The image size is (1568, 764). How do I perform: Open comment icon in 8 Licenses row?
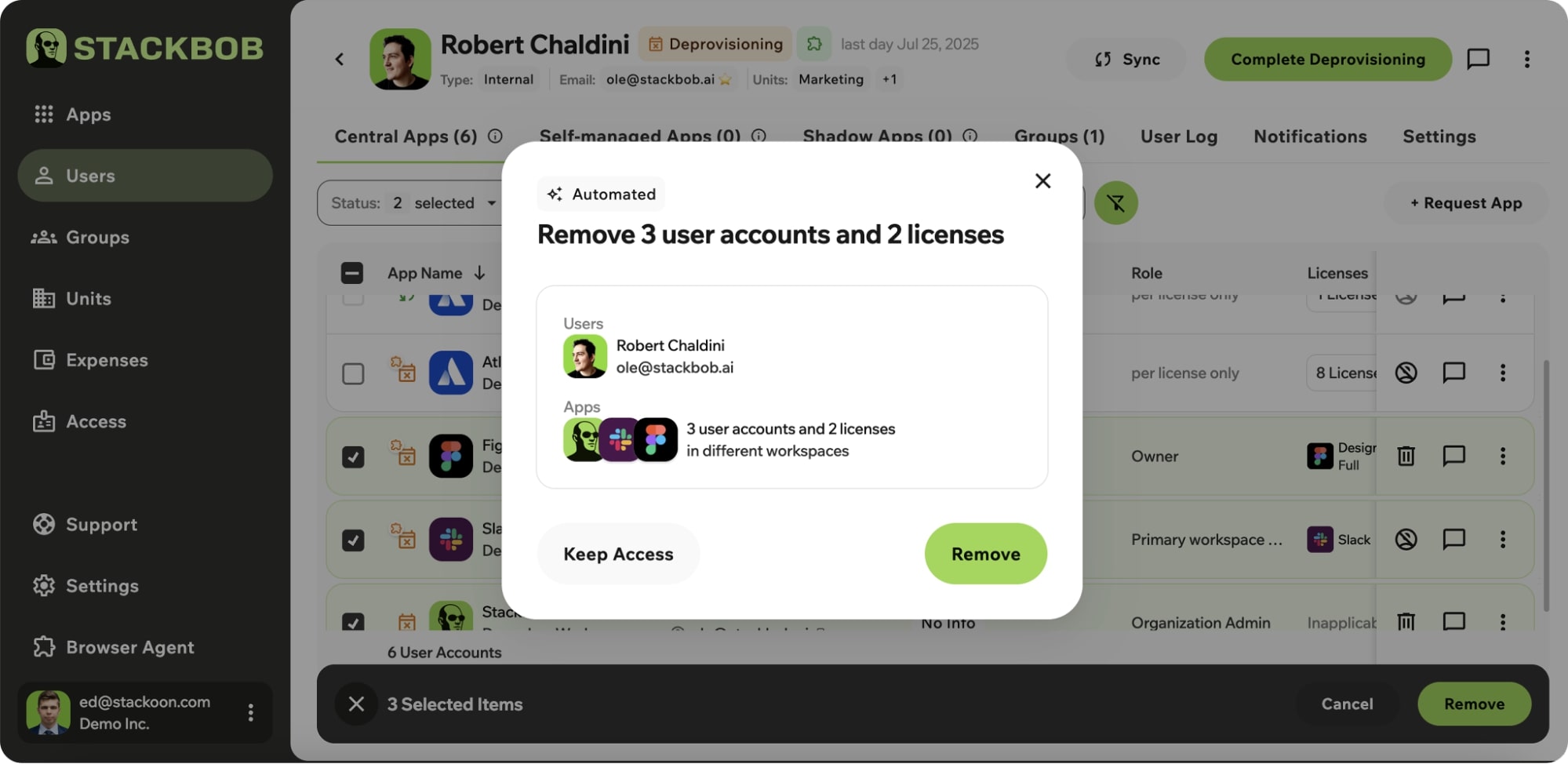coord(1453,373)
